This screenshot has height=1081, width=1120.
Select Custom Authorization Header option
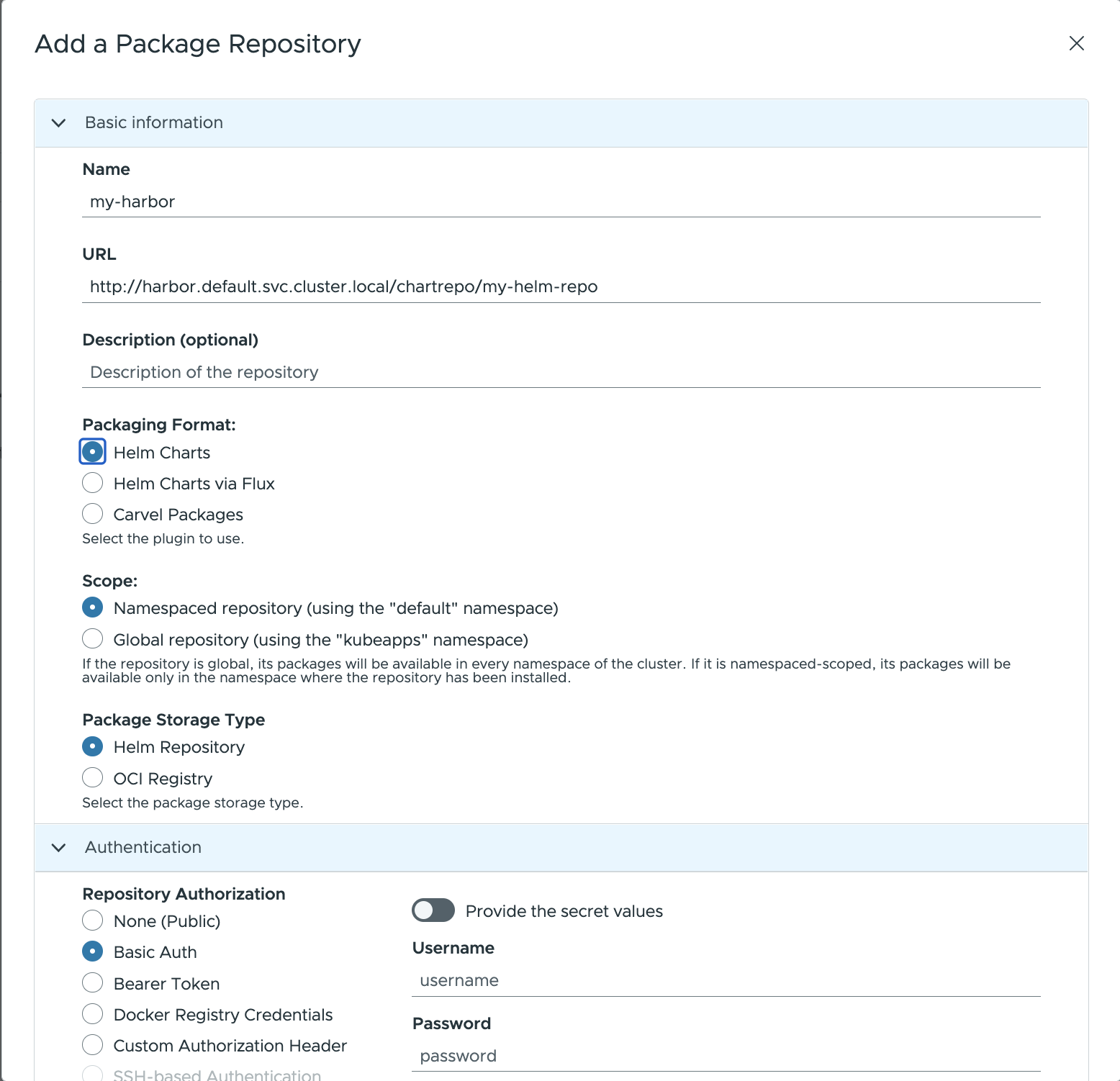pos(92,1044)
